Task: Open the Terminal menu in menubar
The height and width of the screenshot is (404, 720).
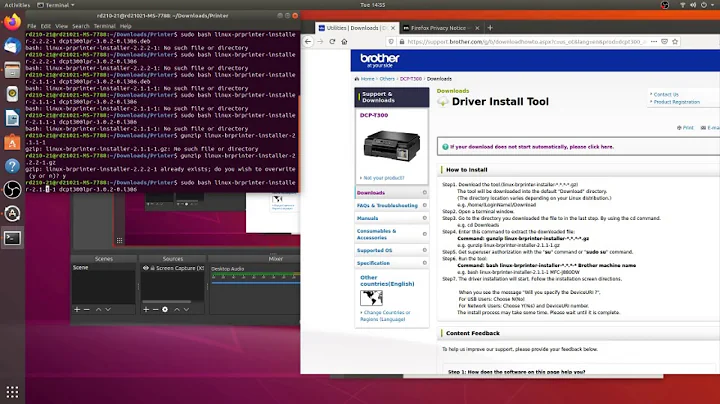Action: tap(105, 26)
